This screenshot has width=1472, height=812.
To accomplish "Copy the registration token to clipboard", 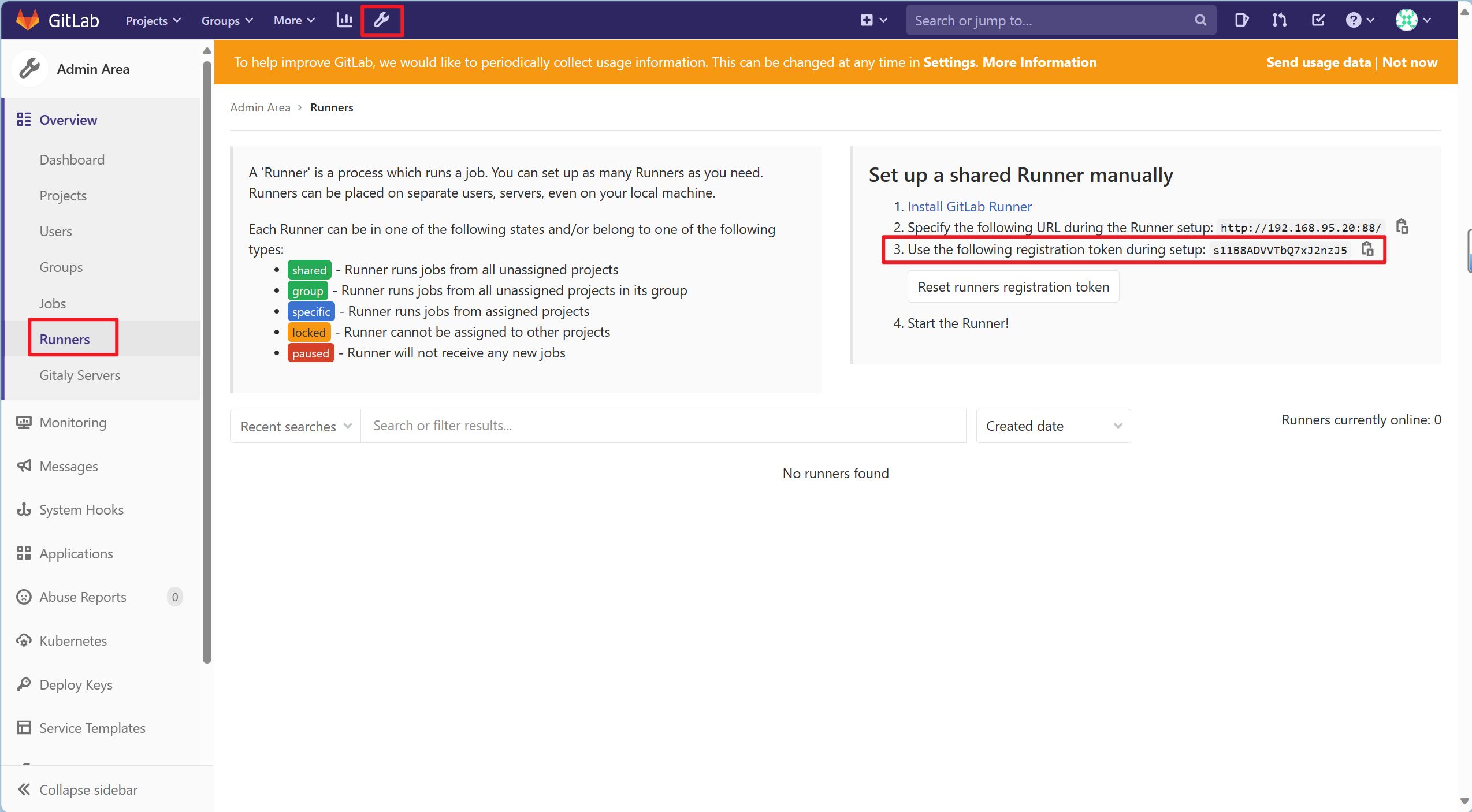I will click(1369, 249).
